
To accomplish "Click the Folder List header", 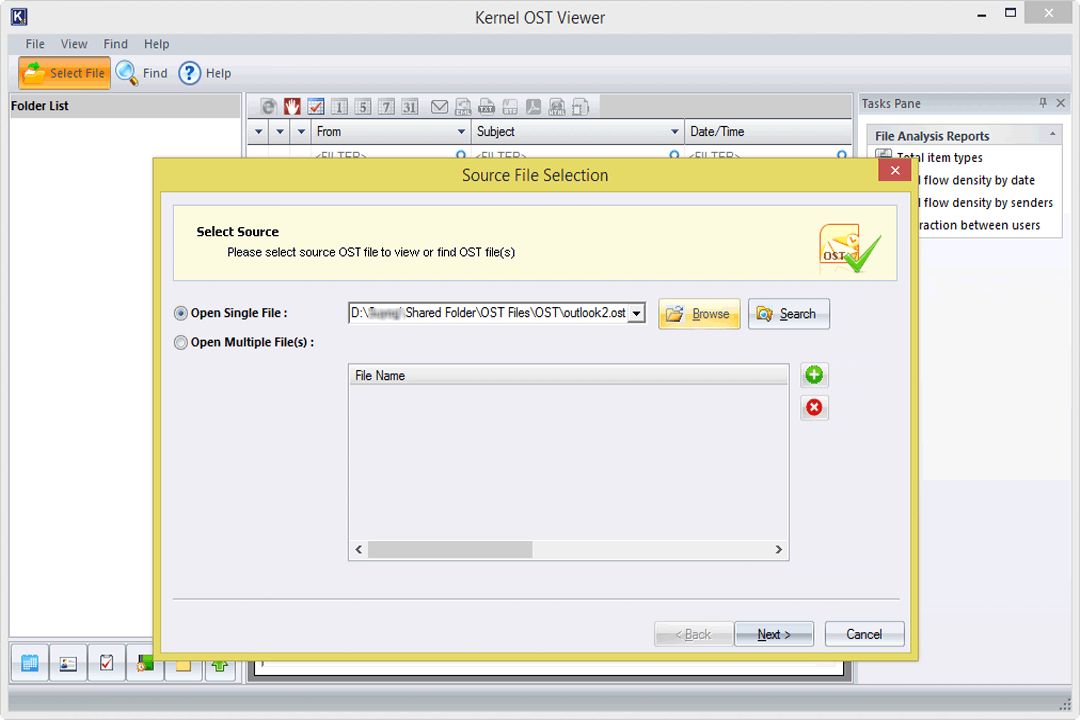I will (125, 106).
